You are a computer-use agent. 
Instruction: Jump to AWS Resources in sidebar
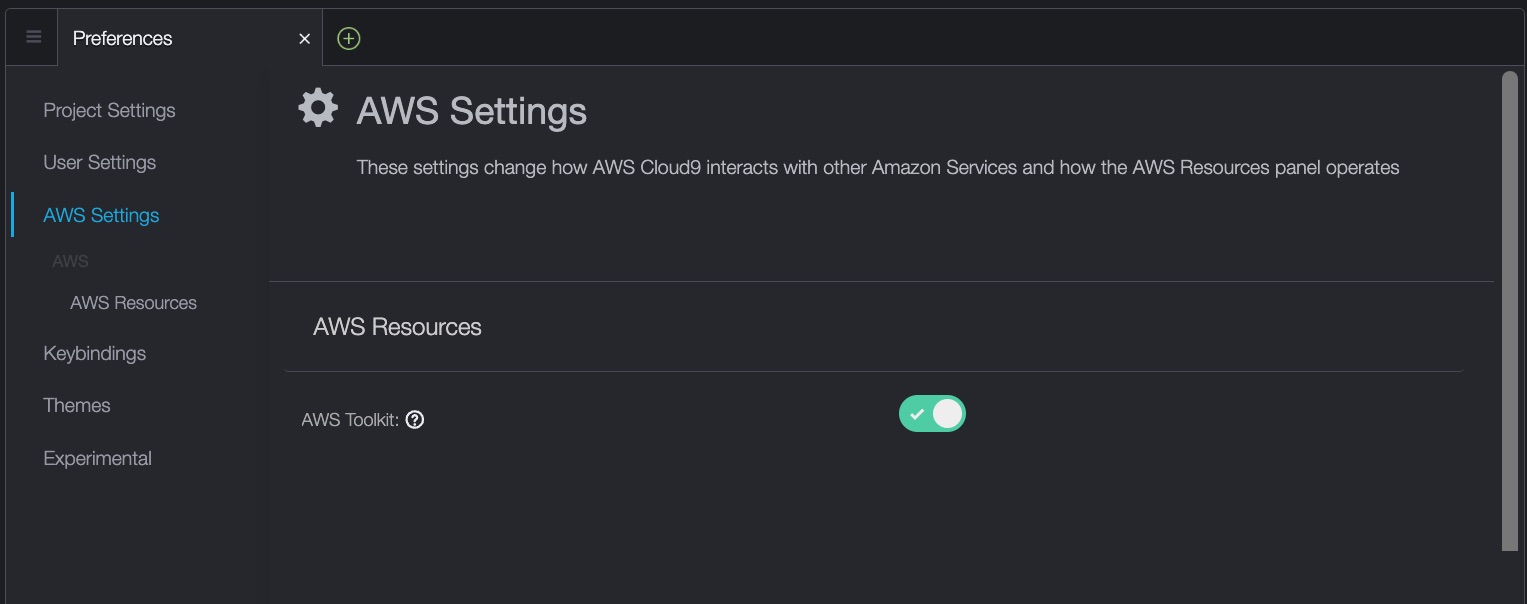(x=133, y=303)
